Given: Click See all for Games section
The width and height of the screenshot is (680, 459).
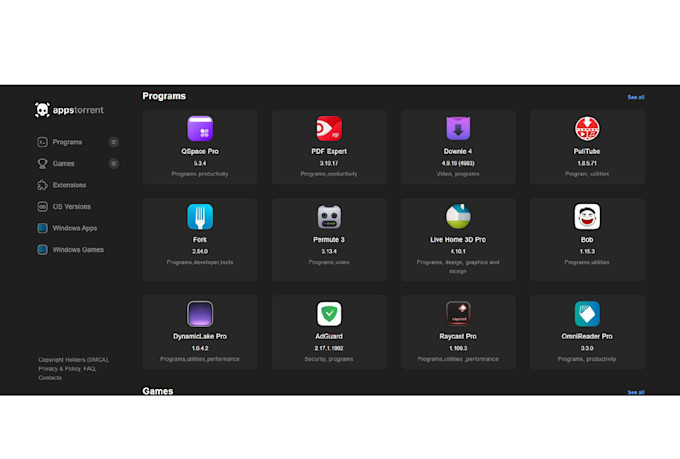Looking at the screenshot, I should (636, 392).
